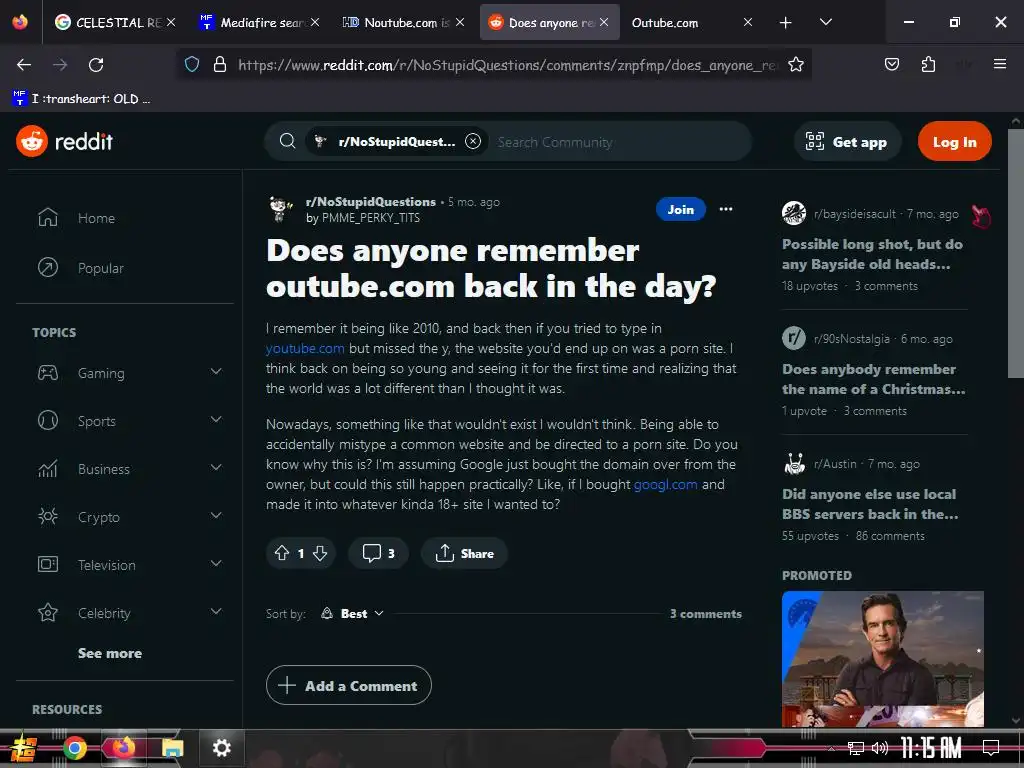Click the promoted ad thumbnail
The width and height of the screenshot is (1024, 768).
click(882, 658)
